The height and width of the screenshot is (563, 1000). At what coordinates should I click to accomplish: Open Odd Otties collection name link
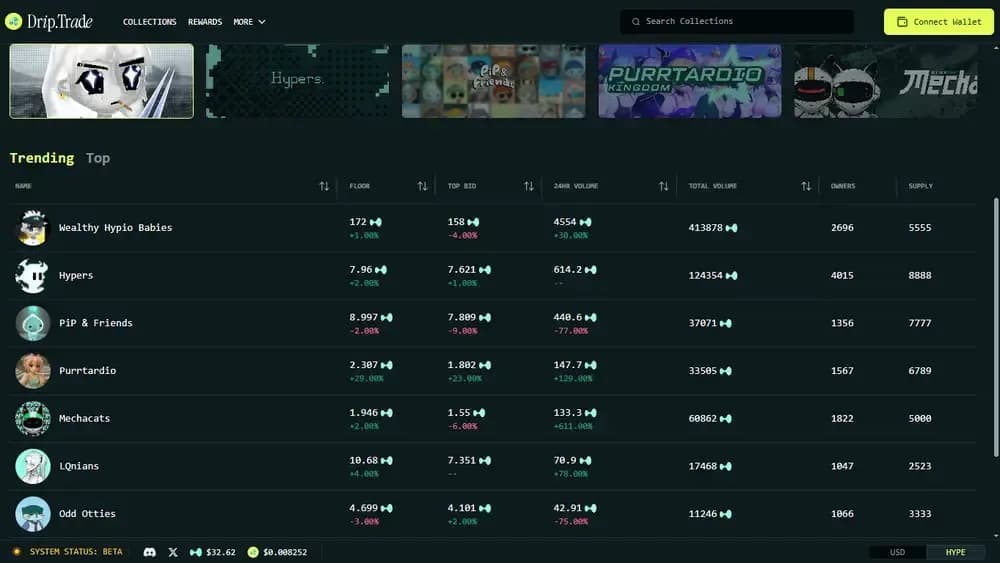(87, 514)
